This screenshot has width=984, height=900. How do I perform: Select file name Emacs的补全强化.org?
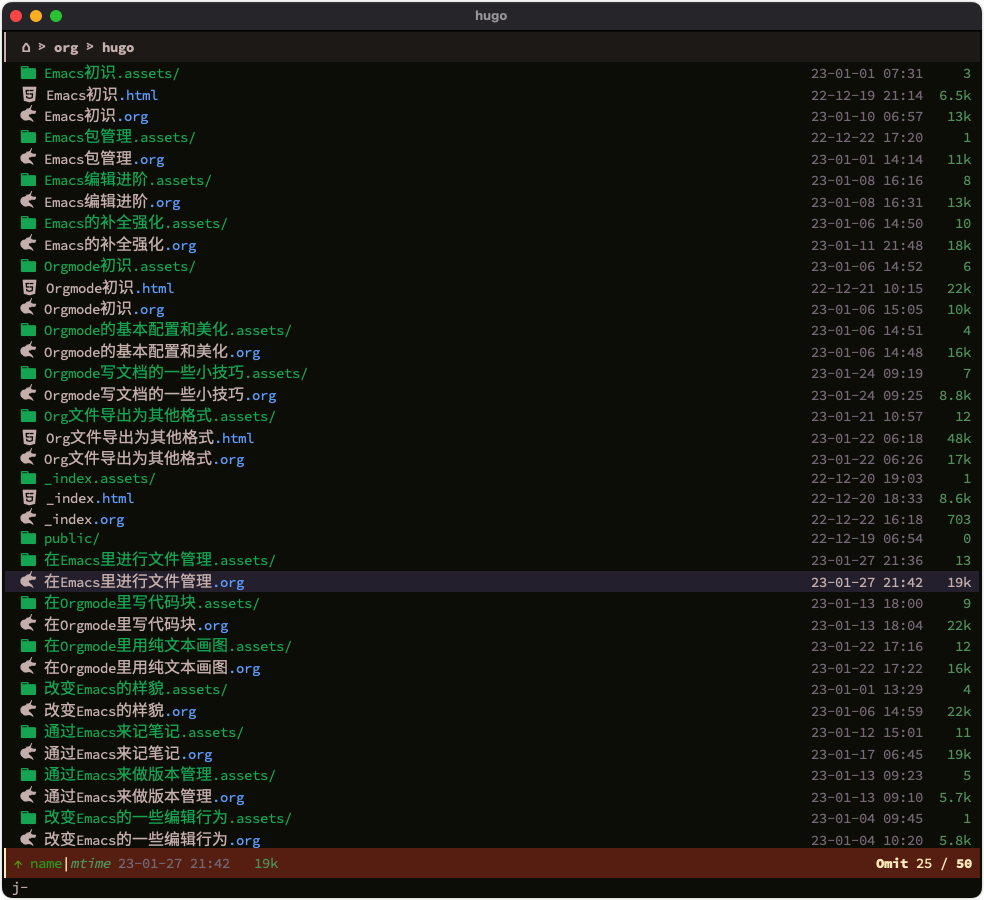(120, 245)
